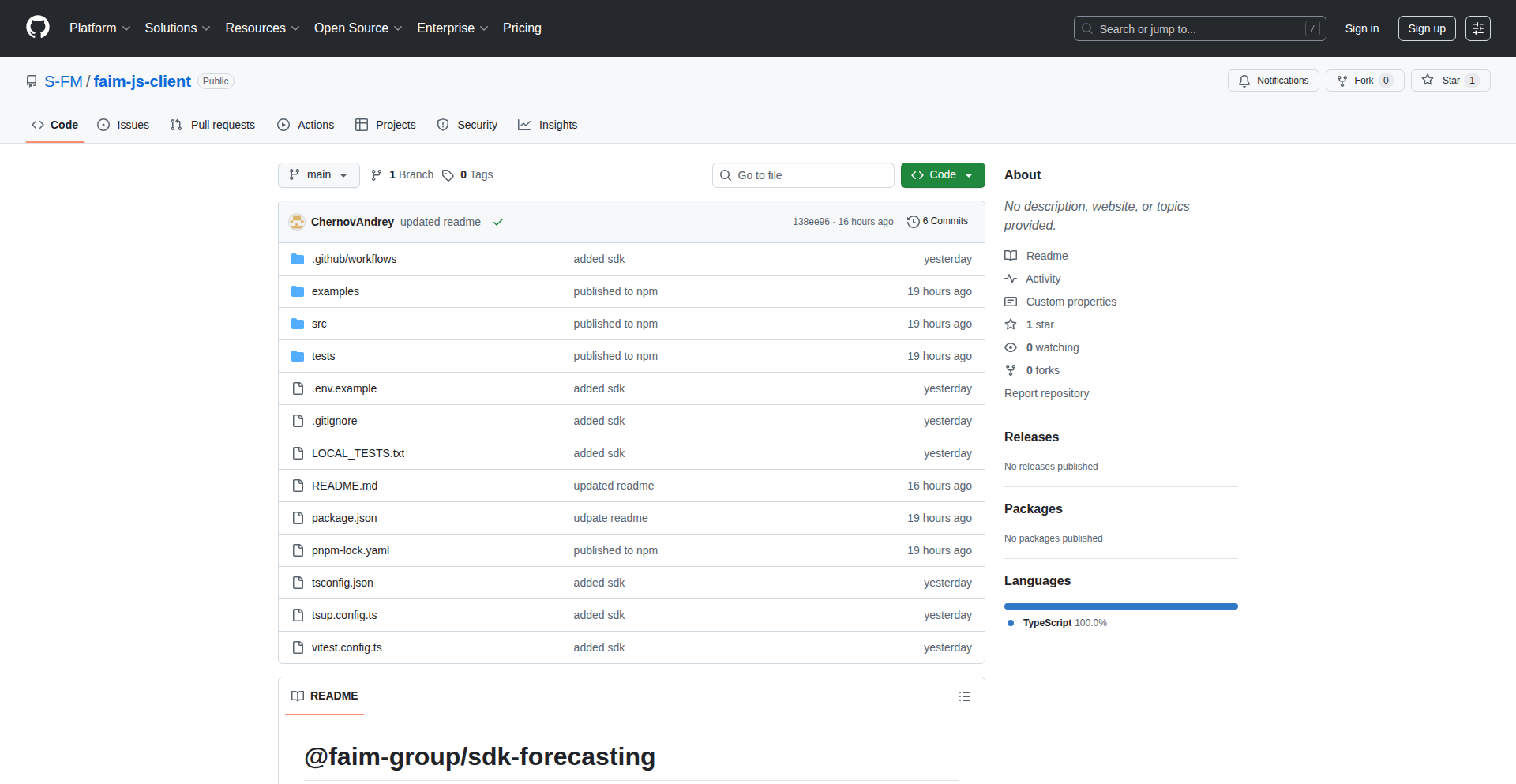Click the commit status checkmark icon

(498, 222)
